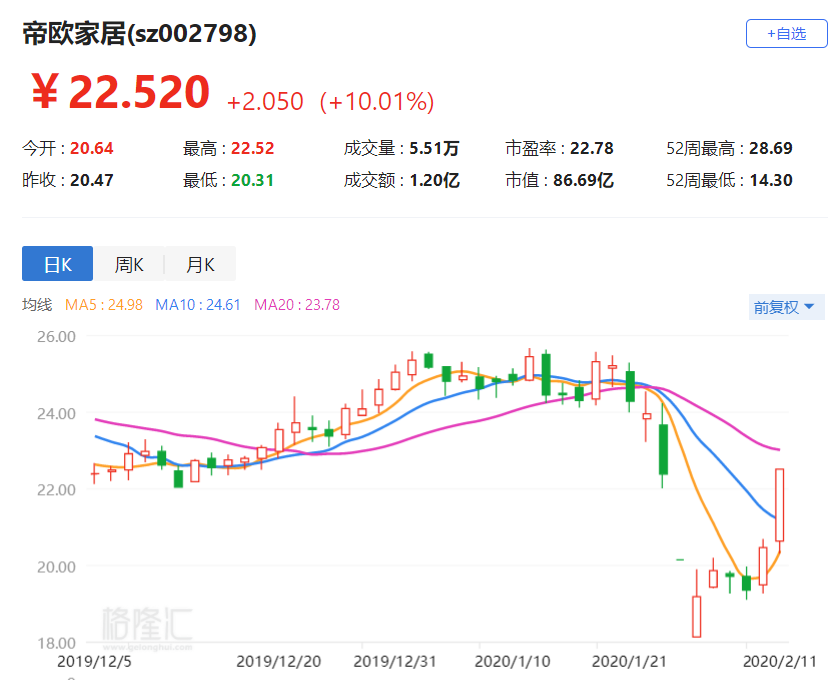
Task: Click the 最低 value 20.31
Action: (253, 180)
